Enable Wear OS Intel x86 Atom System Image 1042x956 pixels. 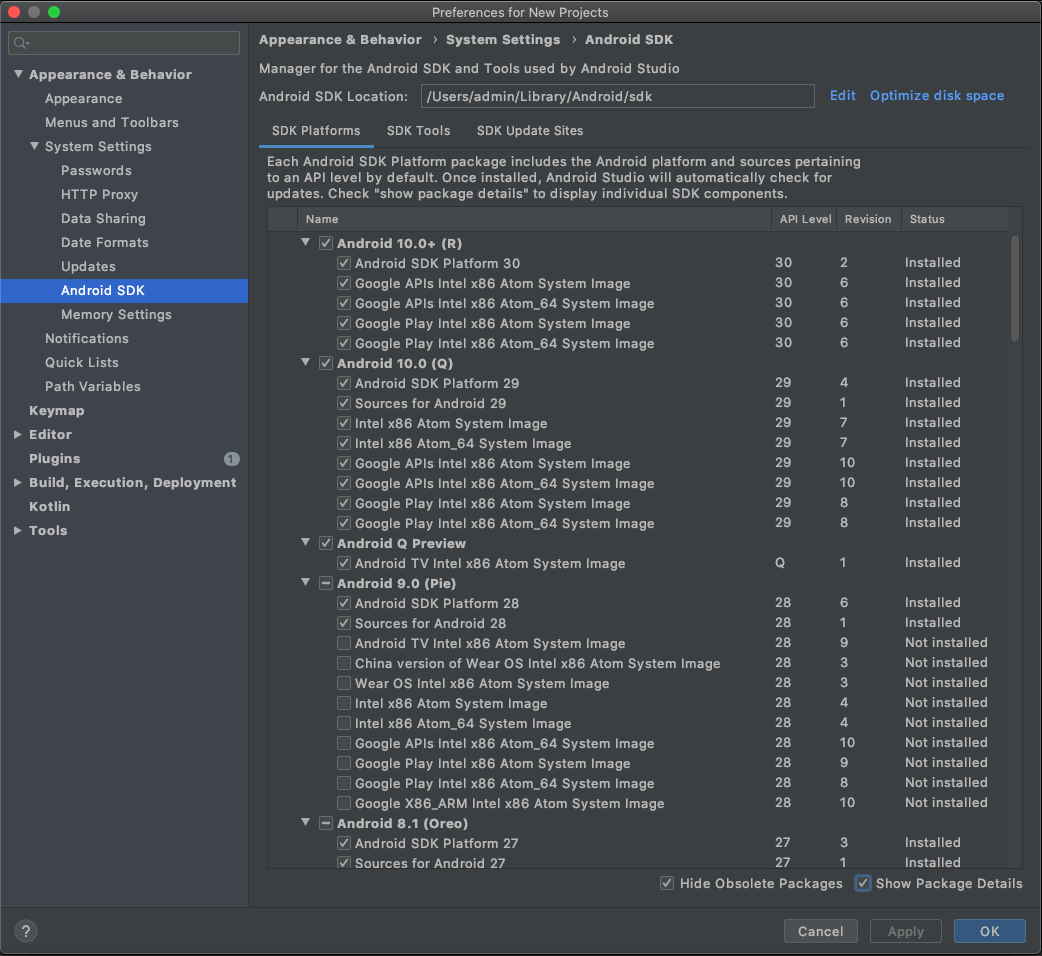click(x=345, y=683)
